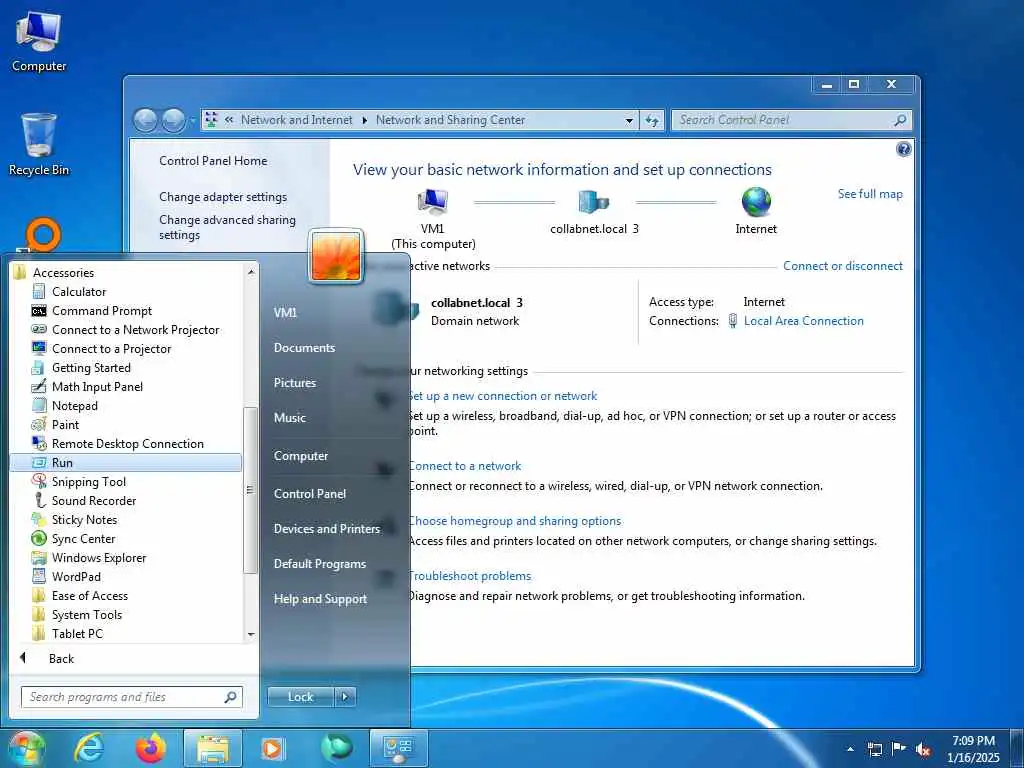Launch Sync Center
1024x768 pixels.
(x=83, y=539)
